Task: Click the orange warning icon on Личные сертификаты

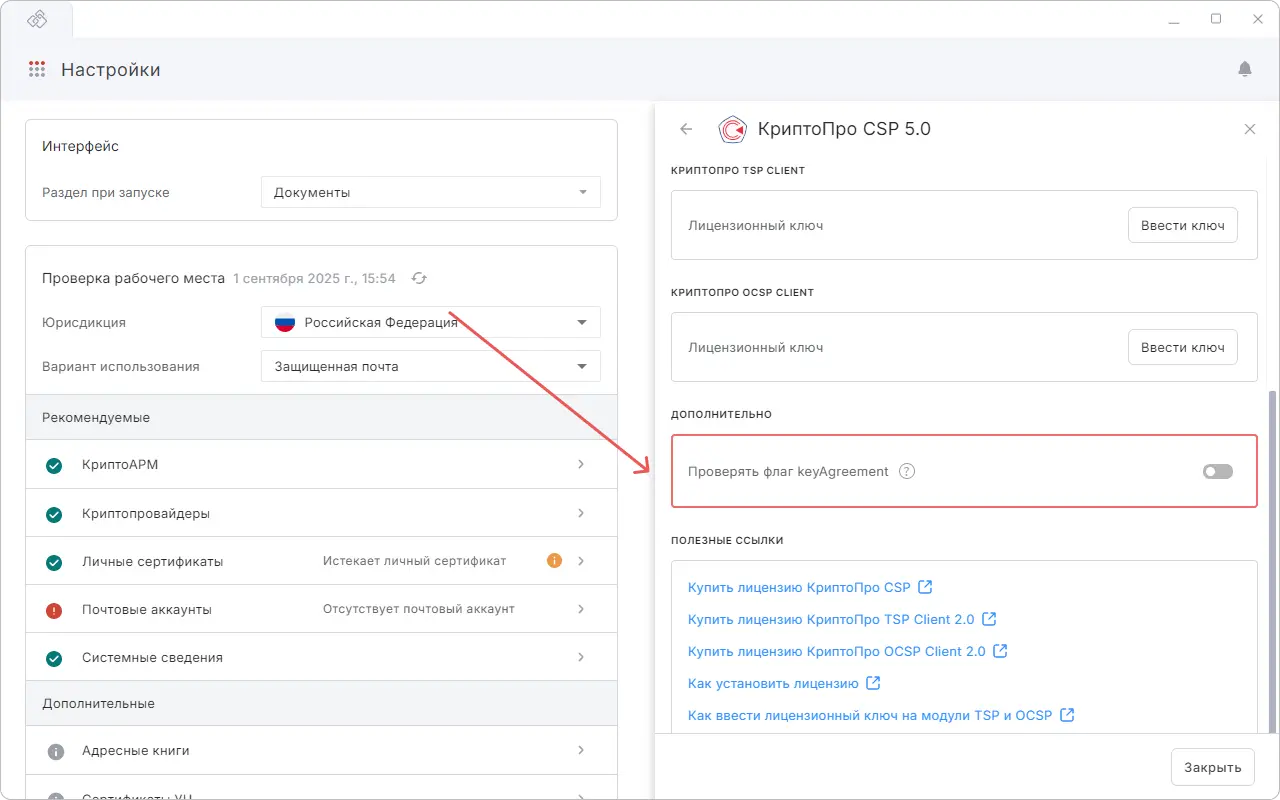Action: point(554,560)
